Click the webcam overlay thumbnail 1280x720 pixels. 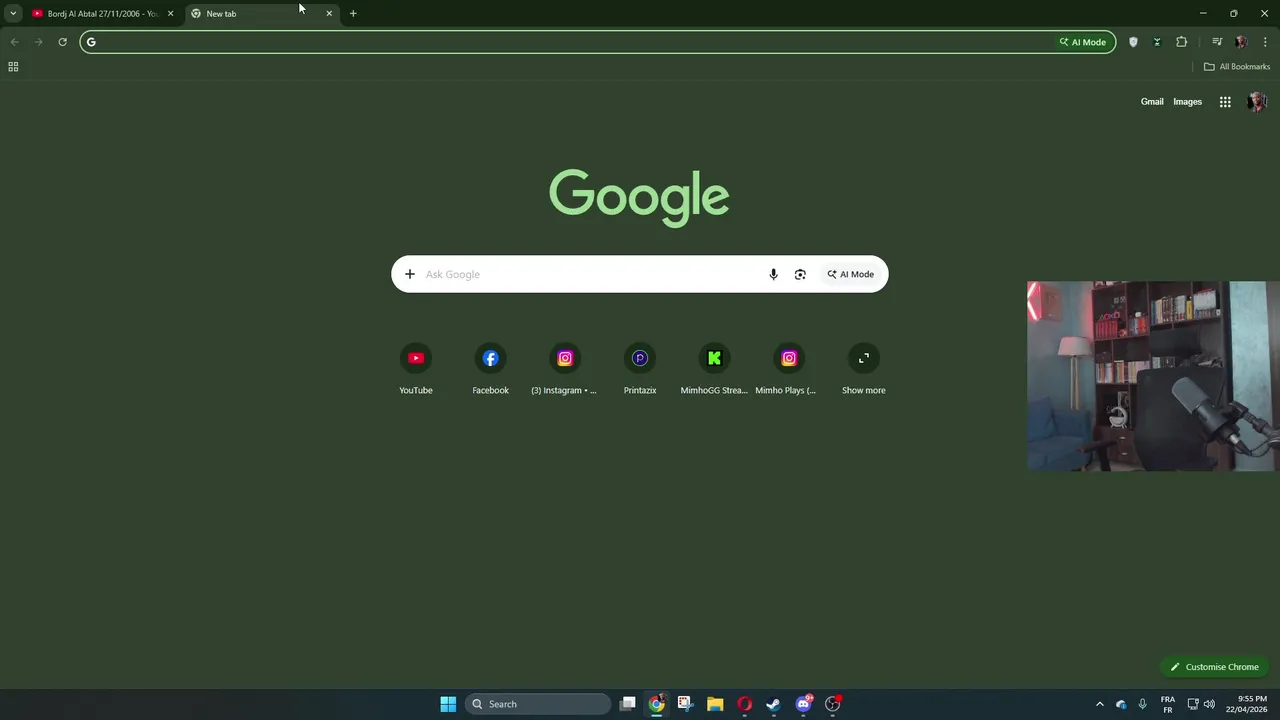(x=1153, y=376)
